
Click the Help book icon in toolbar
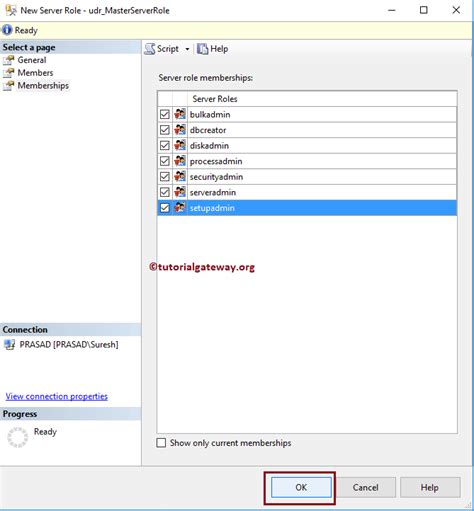(202, 49)
